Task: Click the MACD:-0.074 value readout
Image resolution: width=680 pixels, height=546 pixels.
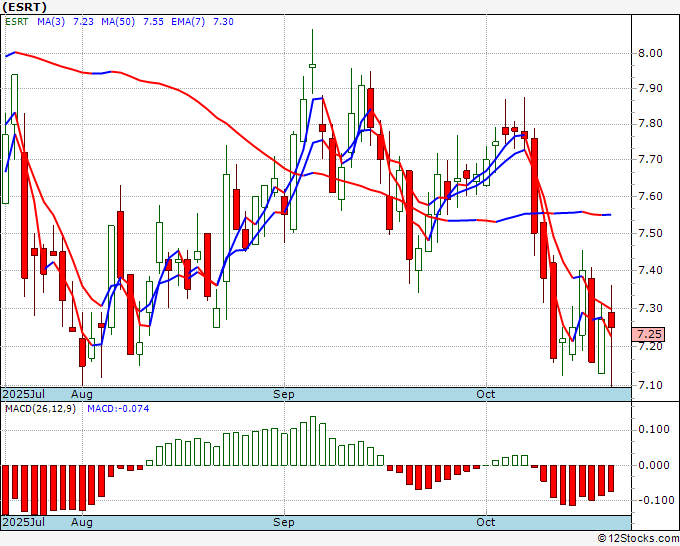Action: 118,409
